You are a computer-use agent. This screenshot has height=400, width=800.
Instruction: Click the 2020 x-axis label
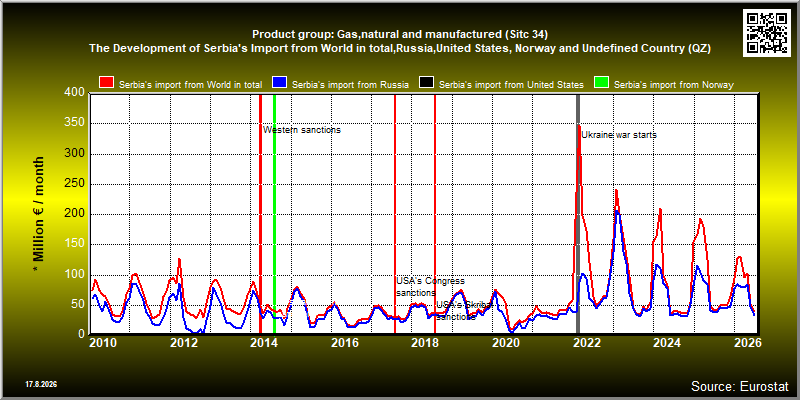[507, 343]
